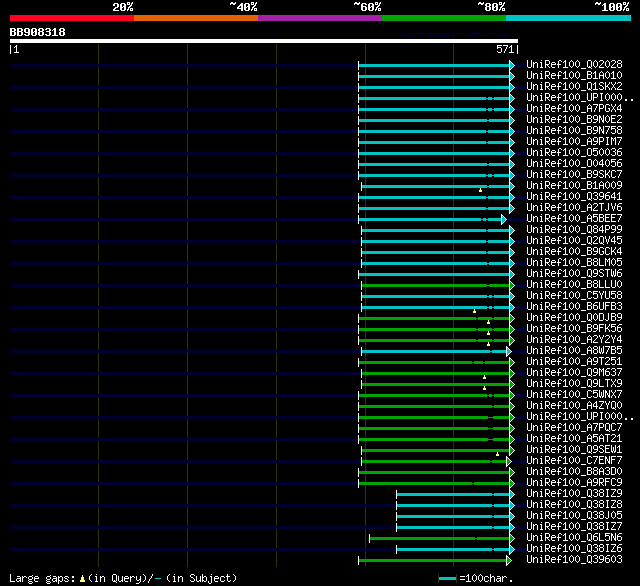Select the UniRef100_Q9LTX9 hit label
Screen dimensions: 640x586
pos(574,384)
